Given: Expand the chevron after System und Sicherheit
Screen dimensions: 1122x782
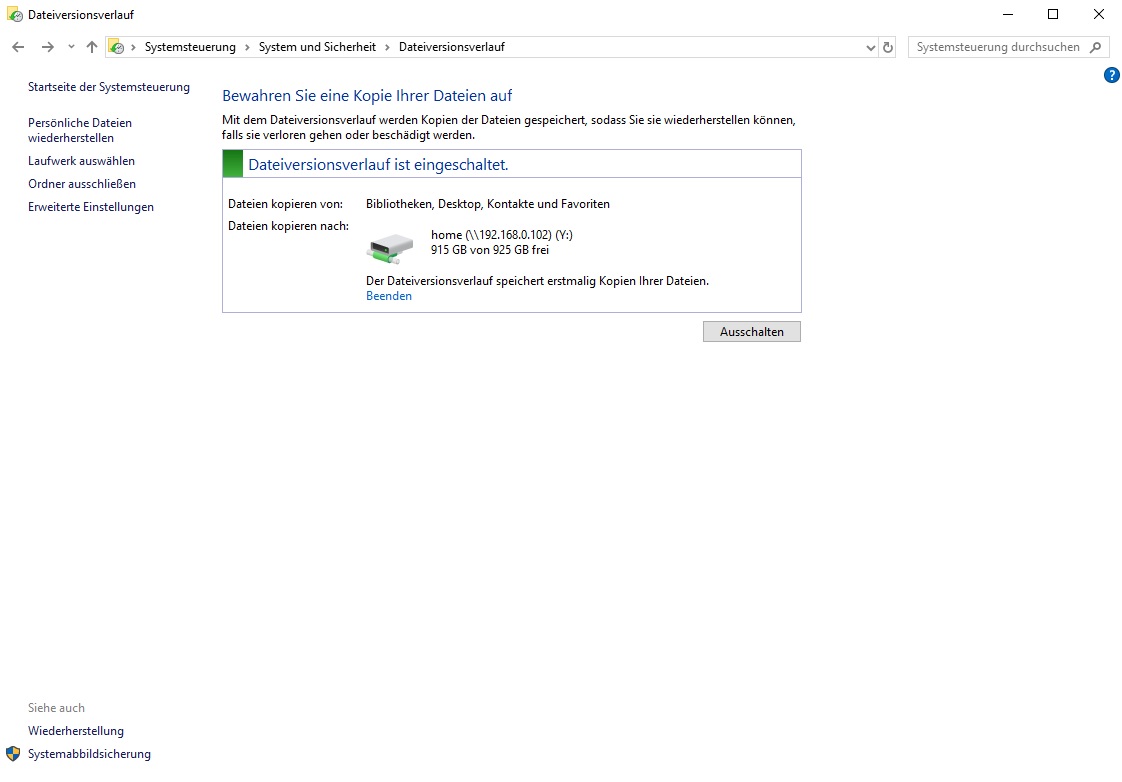Looking at the screenshot, I should (x=387, y=47).
